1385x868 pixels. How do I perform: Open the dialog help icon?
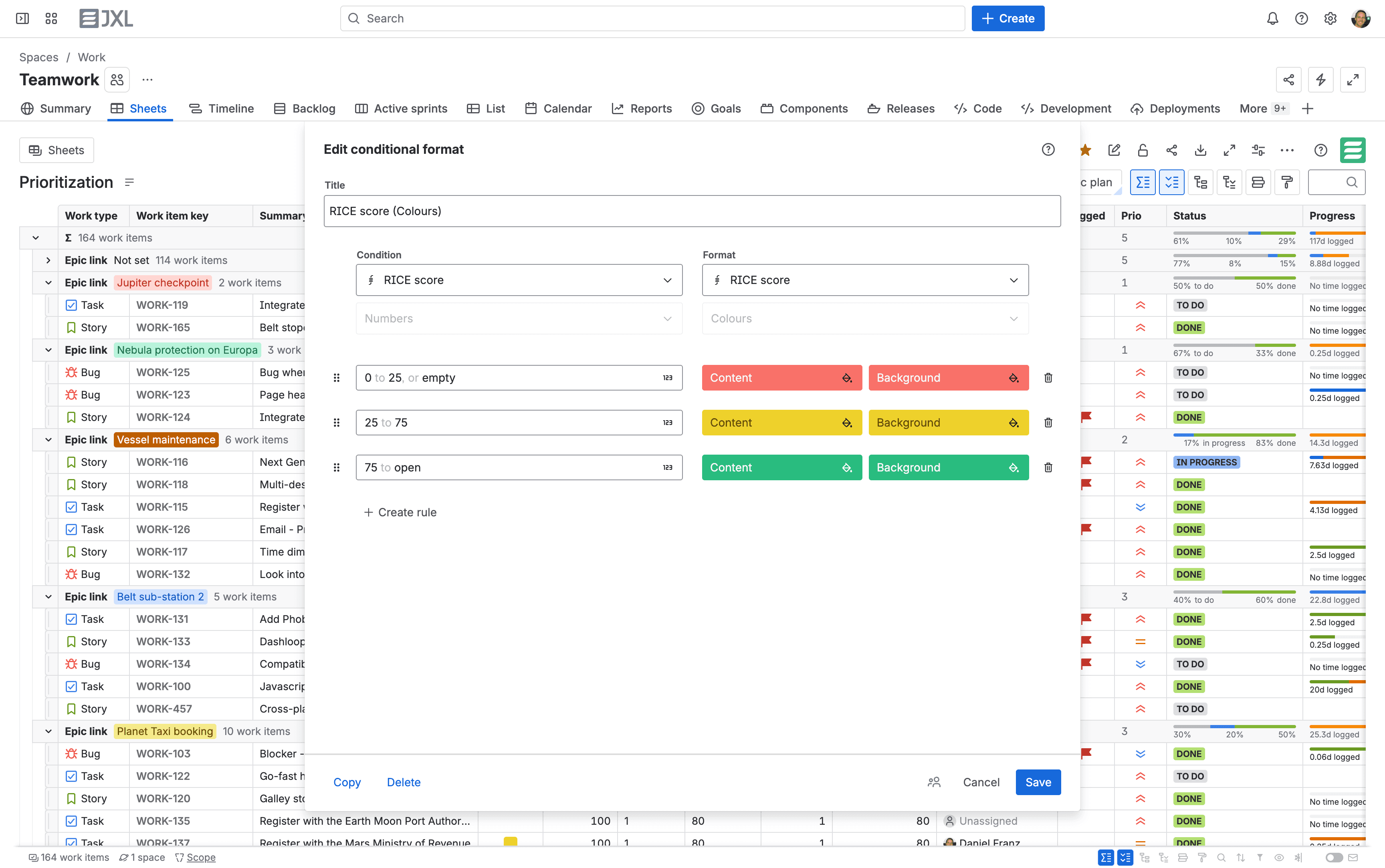coord(1048,149)
